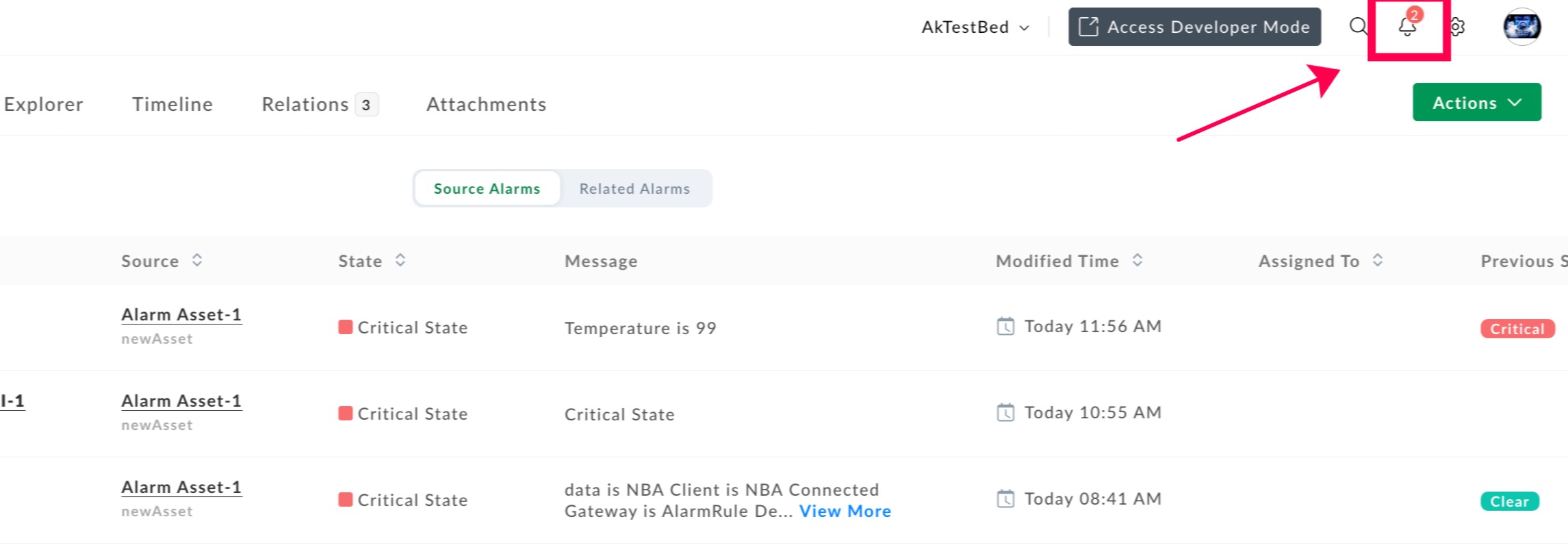The image size is (1568, 545).
Task: Click clock icon beside Today 11:56 AM
Action: (x=1005, y=326)
